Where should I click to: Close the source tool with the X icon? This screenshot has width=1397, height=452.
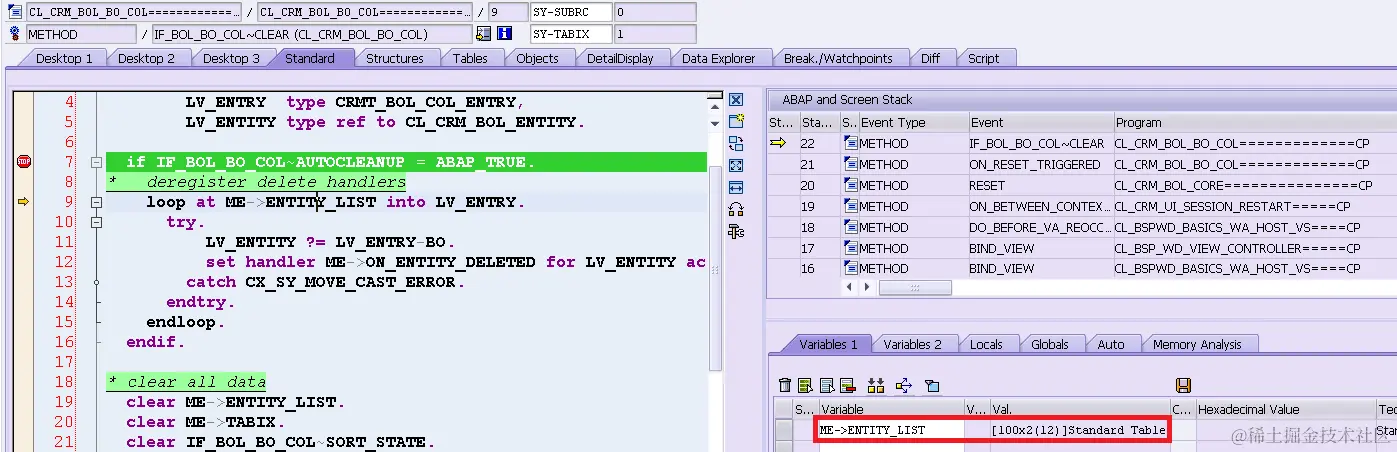click(x=736, y=100)
